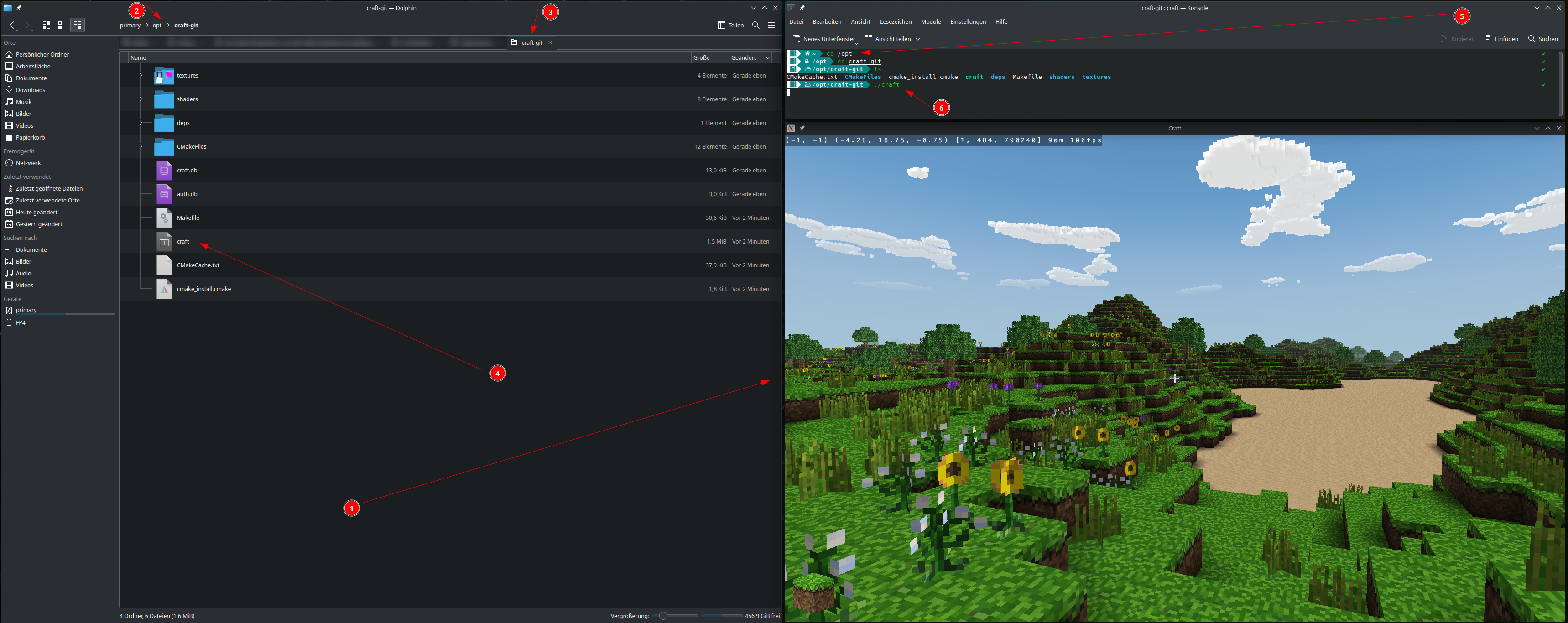1568x623 pixels.
Task: Select the craft executable file
Action: tap(182, 242)
